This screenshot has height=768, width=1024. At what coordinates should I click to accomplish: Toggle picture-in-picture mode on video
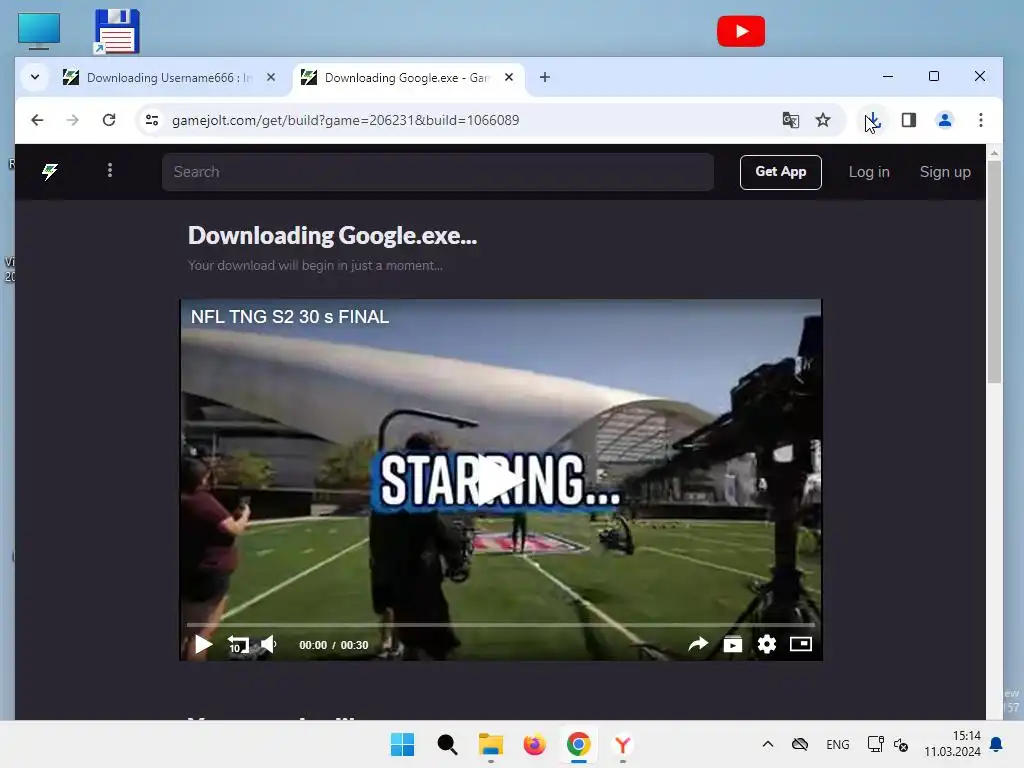pos(801,645)
